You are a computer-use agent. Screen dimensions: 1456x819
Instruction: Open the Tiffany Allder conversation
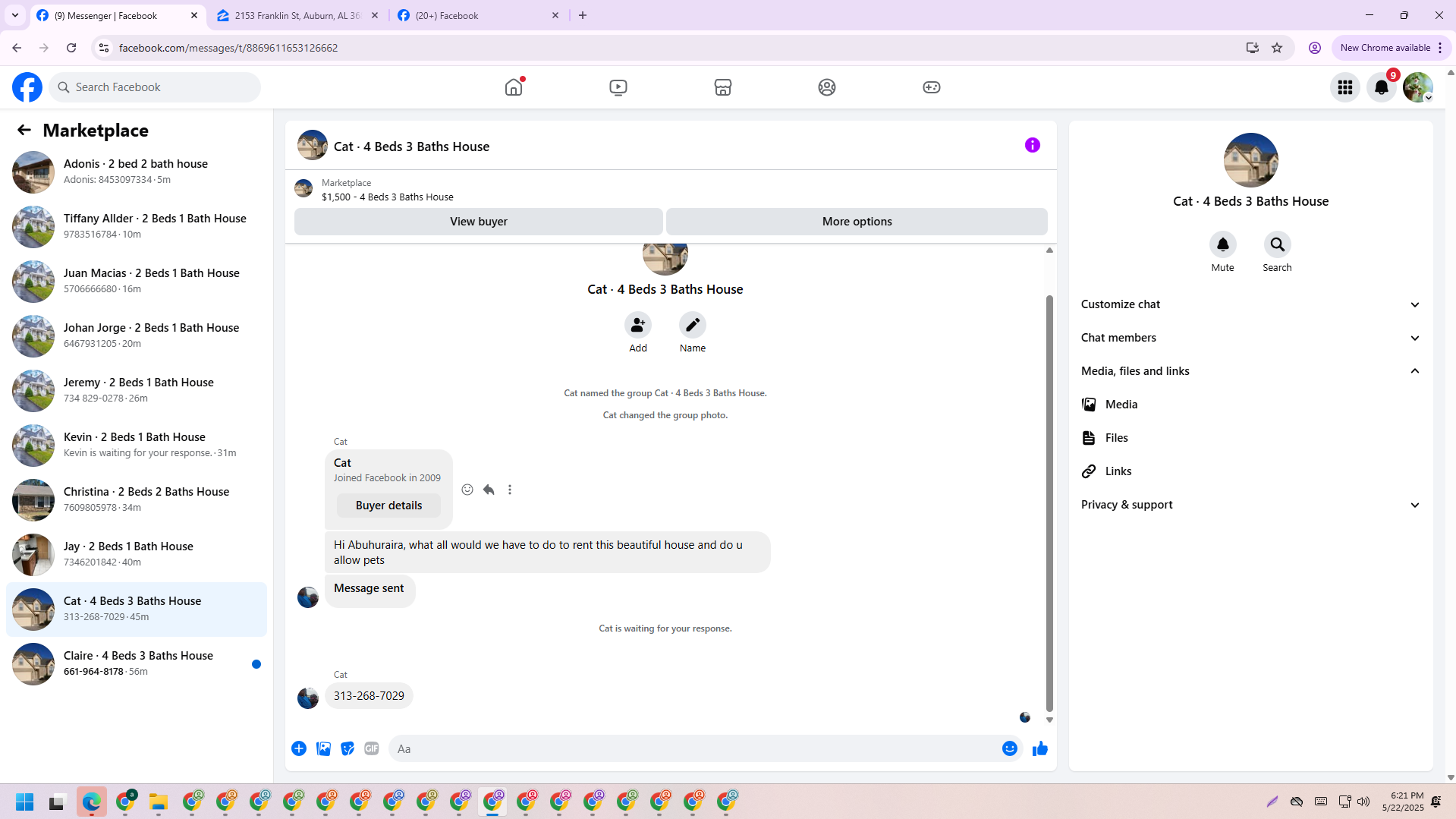[137, 227]
